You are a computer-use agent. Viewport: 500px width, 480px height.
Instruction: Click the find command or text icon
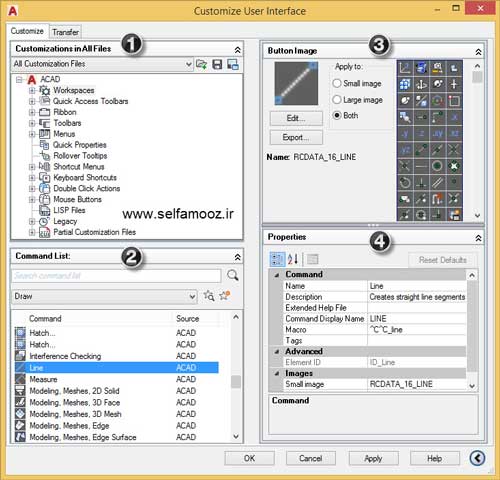pyautogui.click(x=209, y=296)
